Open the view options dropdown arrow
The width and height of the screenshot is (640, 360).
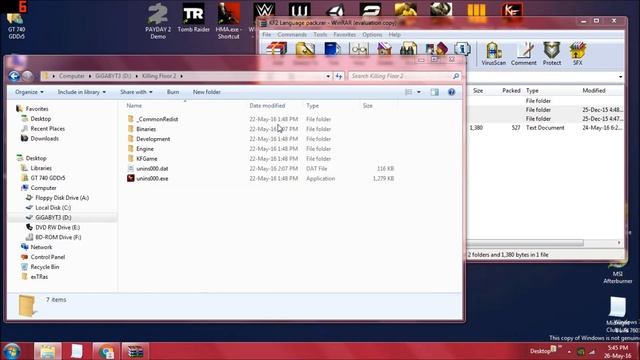click(x=419, y=92)
